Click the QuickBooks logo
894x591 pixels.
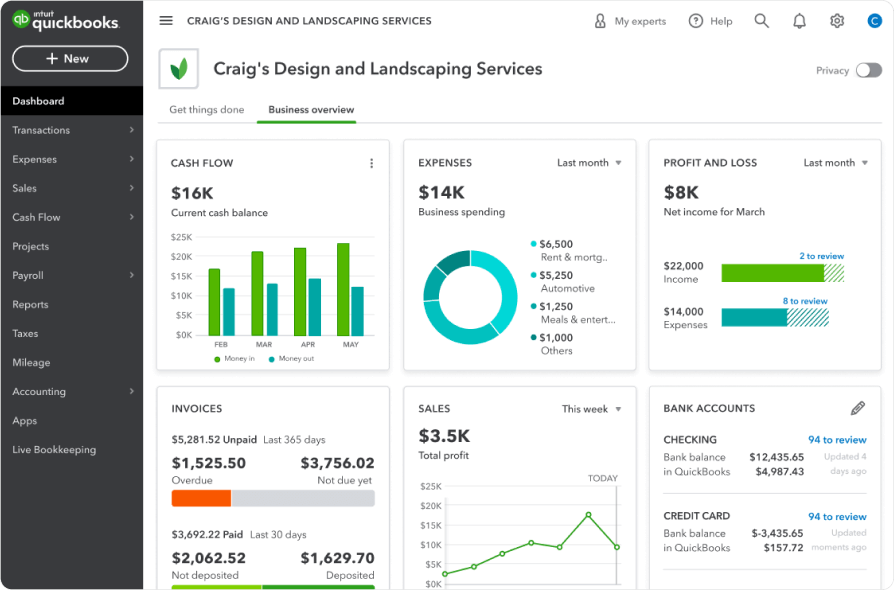(66, 21)
